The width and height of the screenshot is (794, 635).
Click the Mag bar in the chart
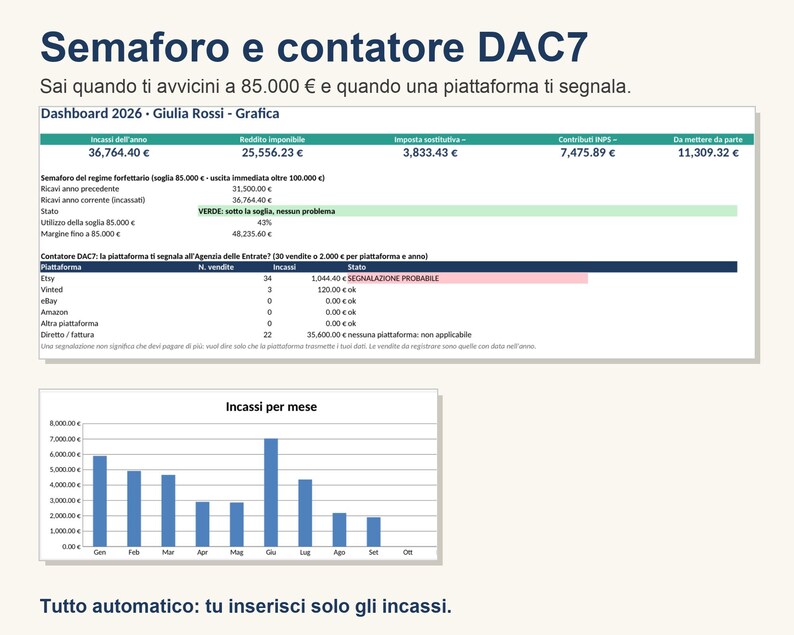coord(236,524)
